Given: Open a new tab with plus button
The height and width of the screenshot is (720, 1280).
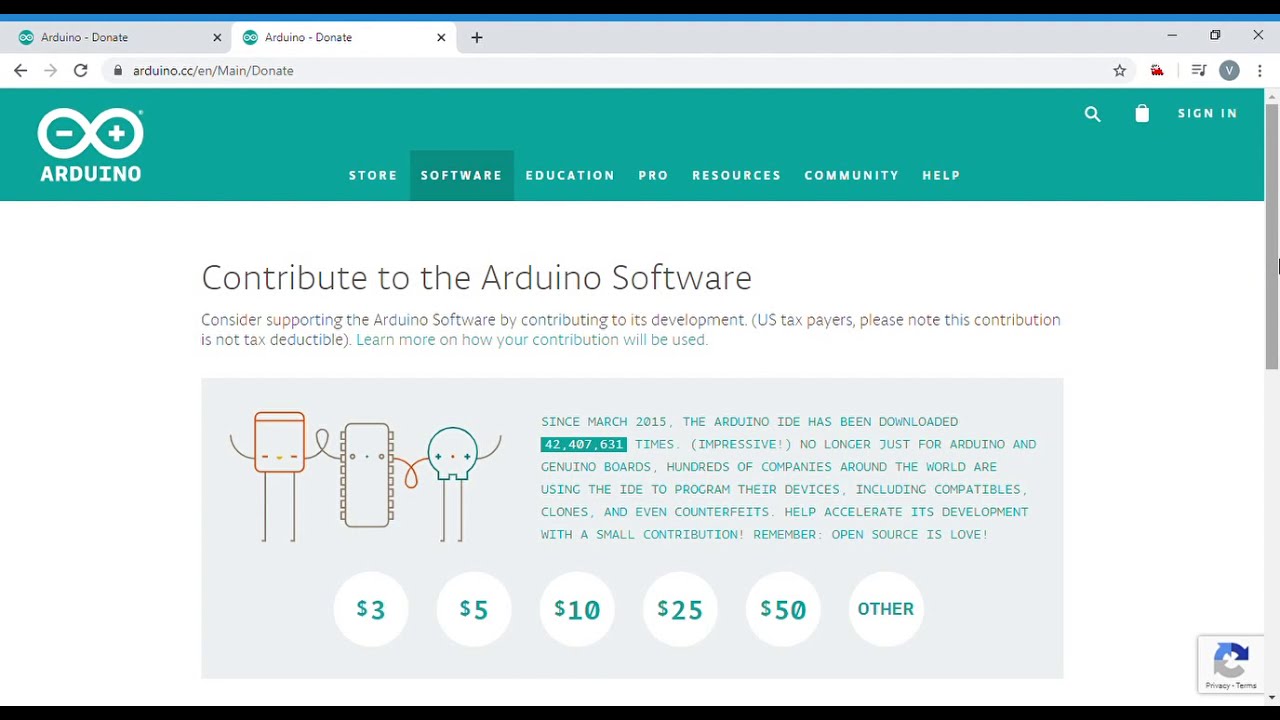Looking at the screenshot, I should pos(477,37).
